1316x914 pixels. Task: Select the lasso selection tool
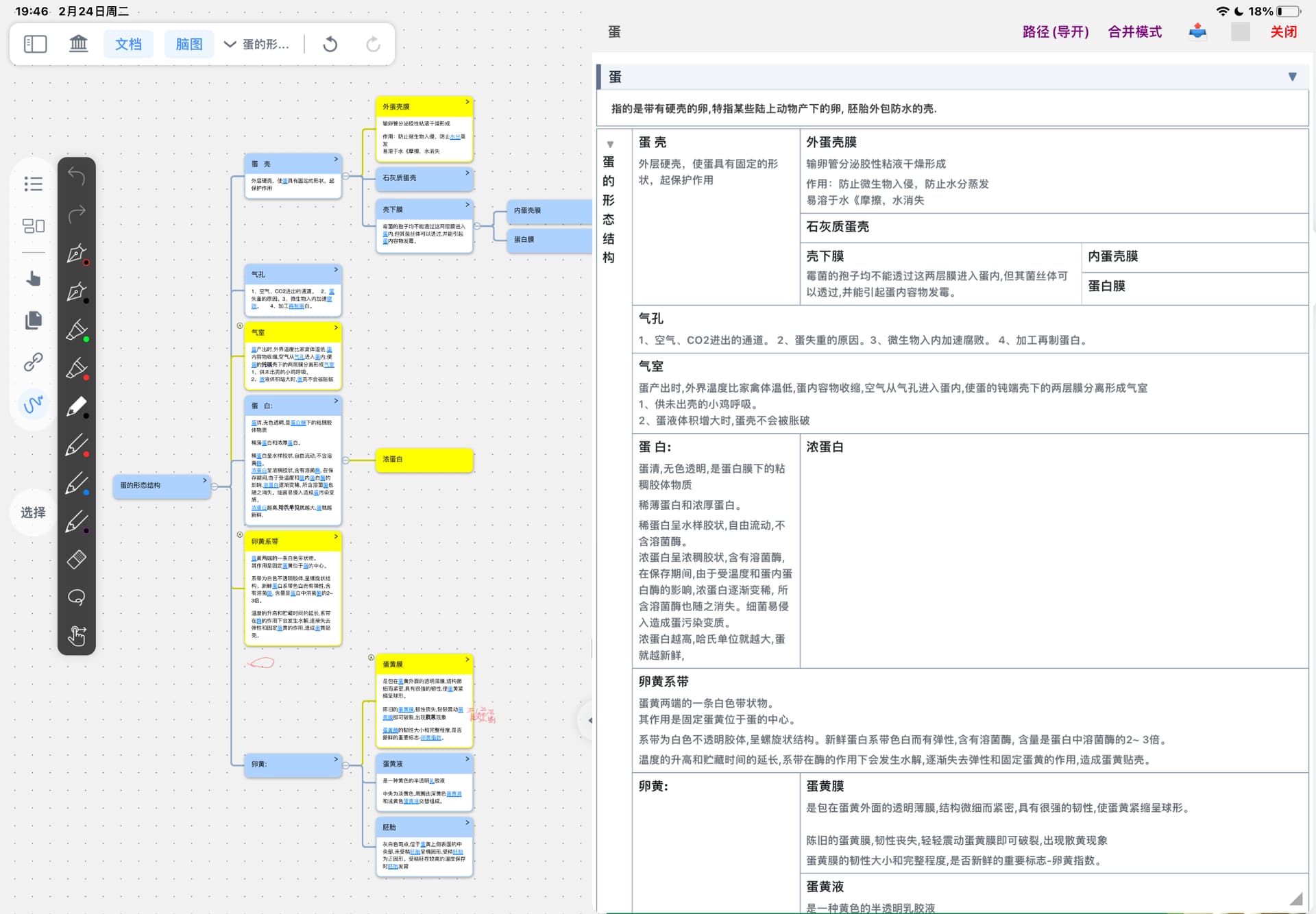(76, 597)
